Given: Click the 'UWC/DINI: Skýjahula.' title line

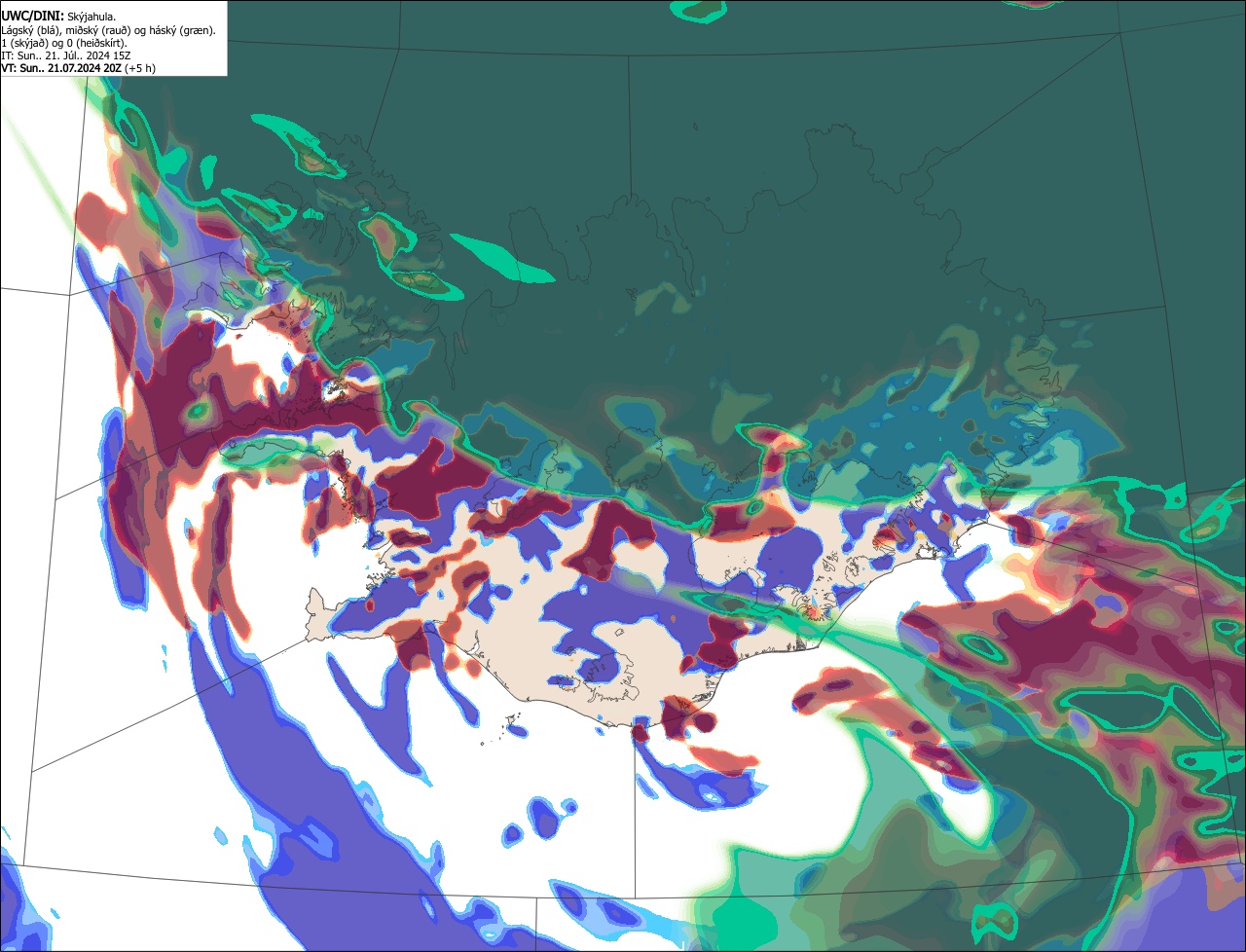Looking at the screenshot, I should (x=58, y=17).
